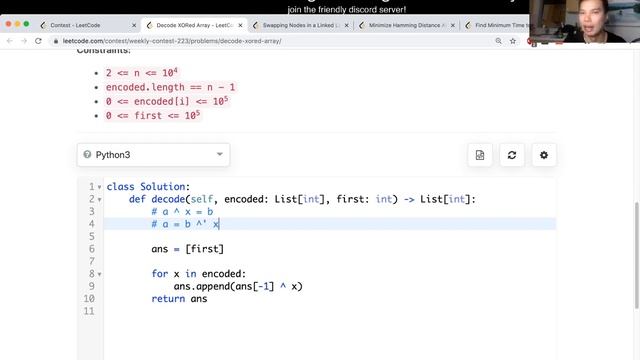Click the 'class Solution:' line
The image size is (640, 360).
tap(148, 187)
